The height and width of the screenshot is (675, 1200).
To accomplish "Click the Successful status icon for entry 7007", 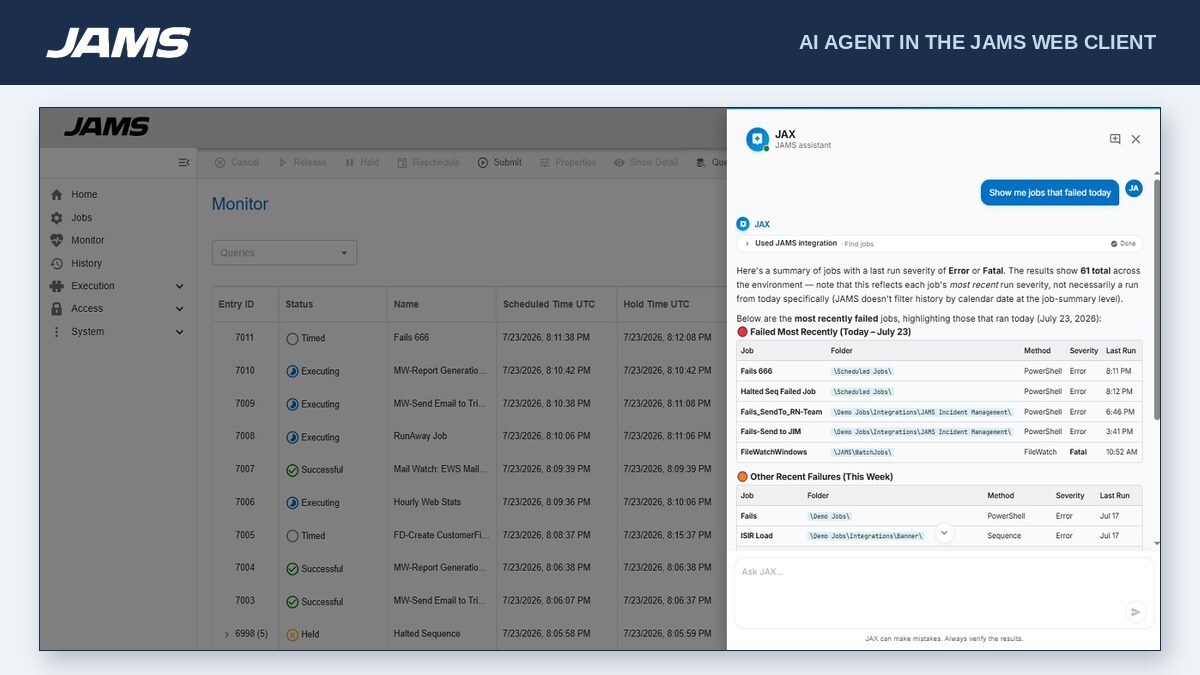I will click(x=292, y=470).
